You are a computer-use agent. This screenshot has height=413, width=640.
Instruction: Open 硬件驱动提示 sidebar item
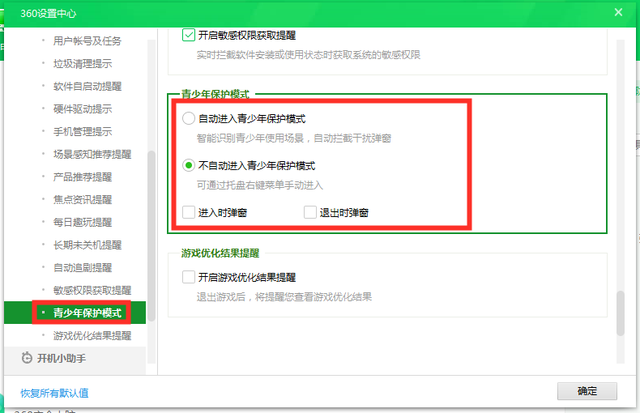pos(82,109)
